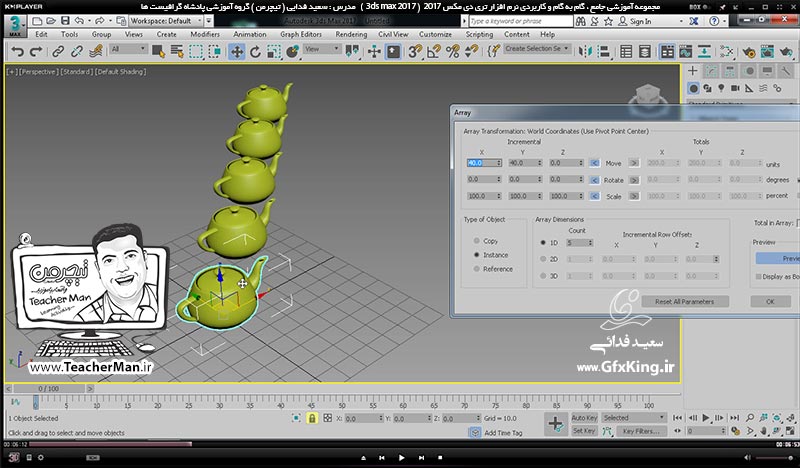Activate the Select Object tool
800x468 pixels.
(x=158, y=52)
